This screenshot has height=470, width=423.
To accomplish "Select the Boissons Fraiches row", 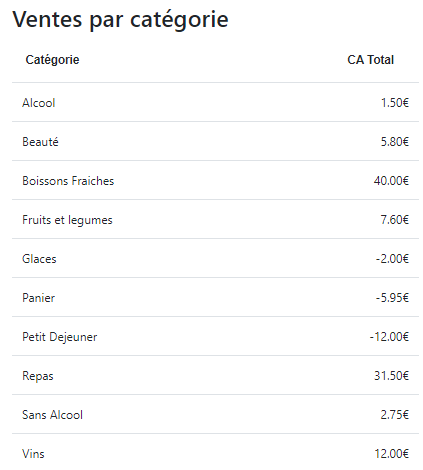I will coord(215,180).
